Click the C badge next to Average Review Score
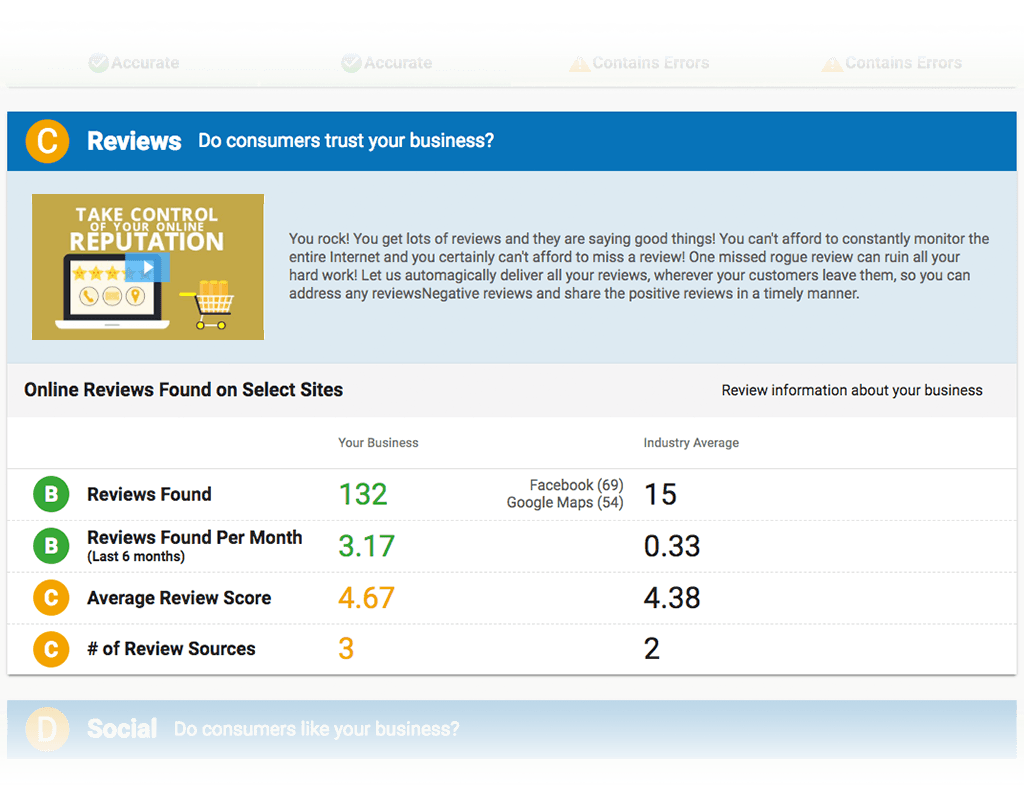 pyautogui.click(x=51, y=598)
